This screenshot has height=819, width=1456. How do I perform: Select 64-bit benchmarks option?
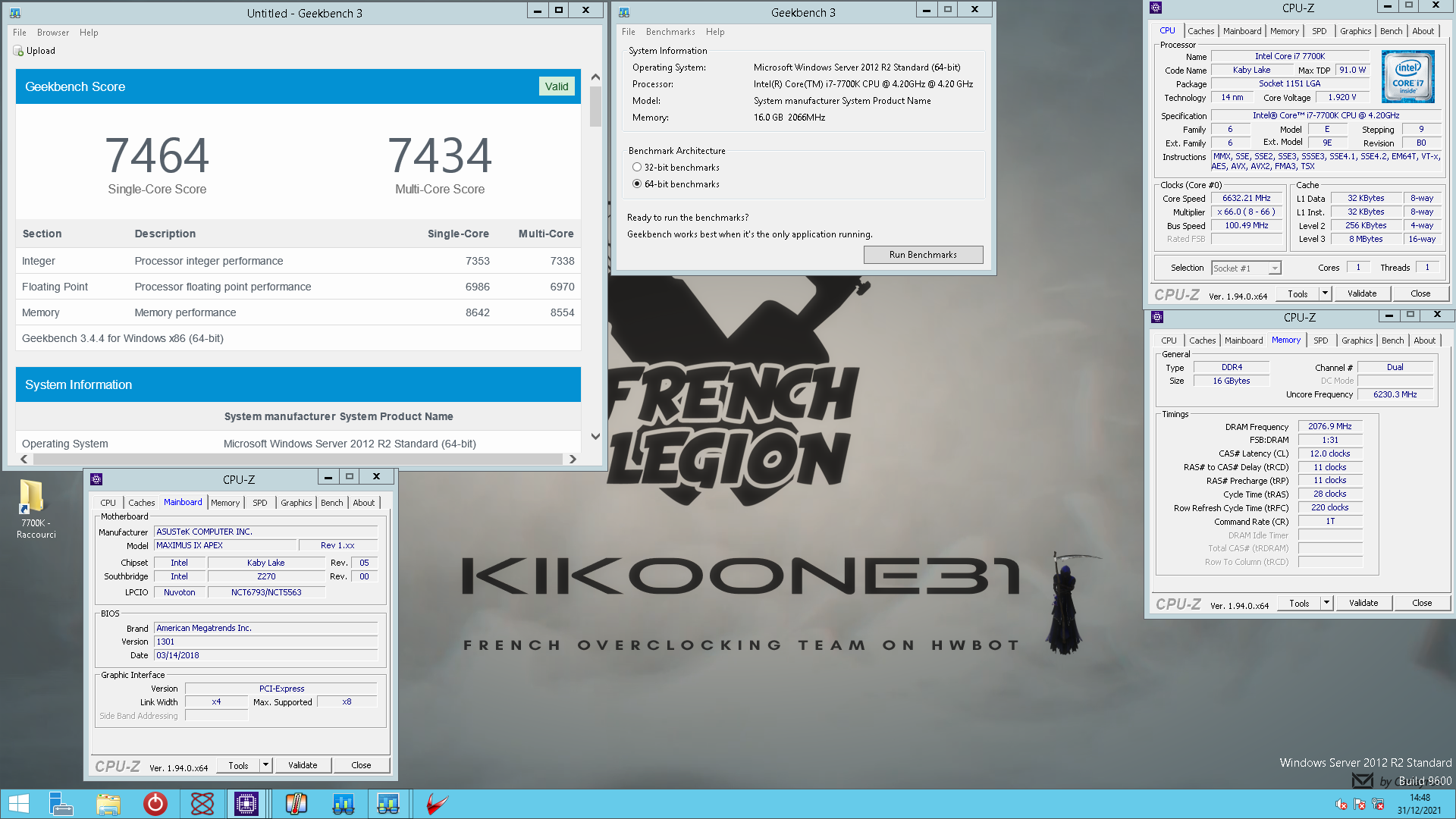[x=637, y=184]
